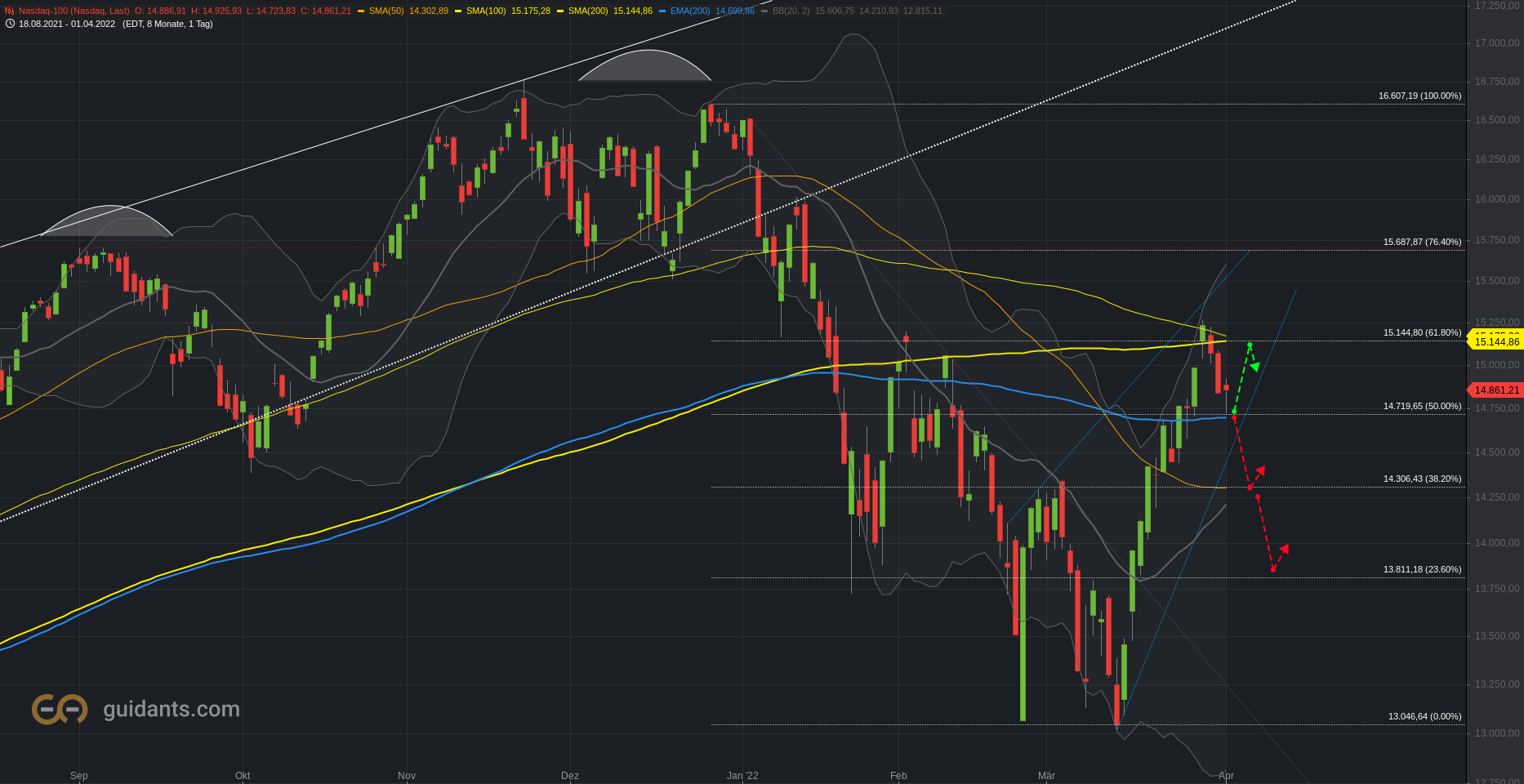This screenshot has width=1524, height=784.
Task: Click the 17.000,00 price axis label
Action: 1497,43
